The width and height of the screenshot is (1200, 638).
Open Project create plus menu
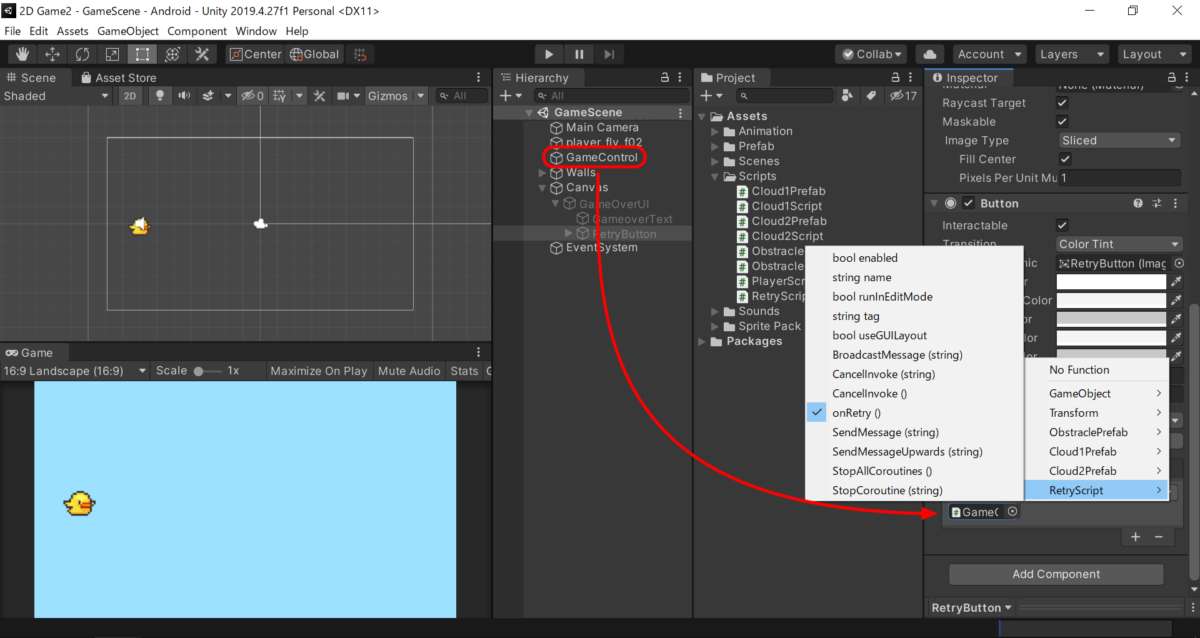(x=709, y=96)
